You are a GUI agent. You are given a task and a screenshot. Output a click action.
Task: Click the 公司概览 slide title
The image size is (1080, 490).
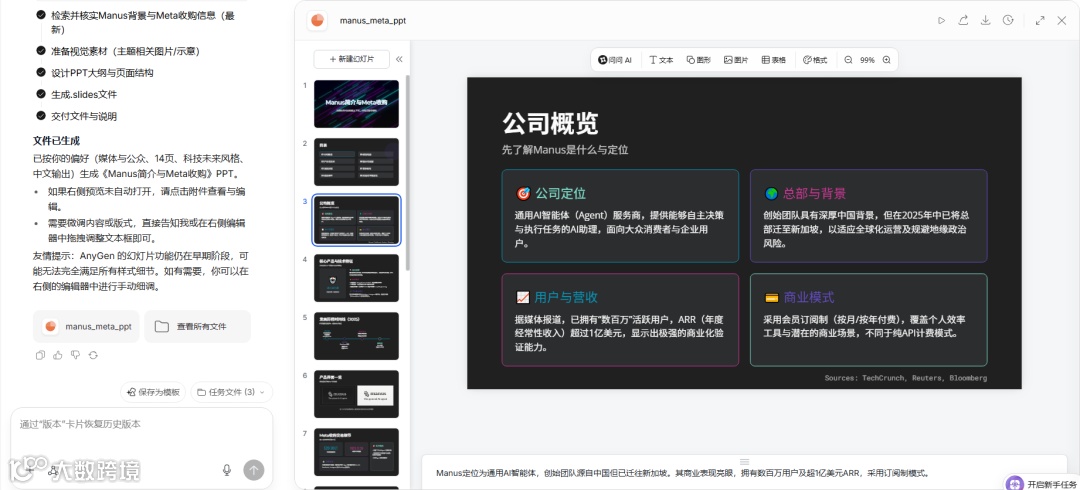pos(550,124)
